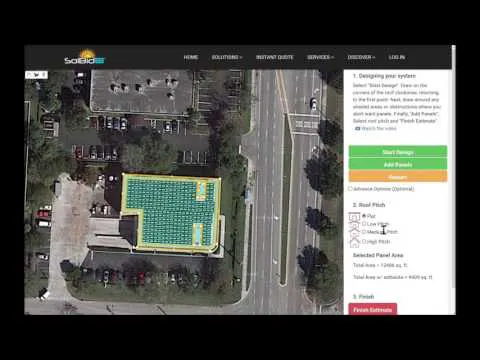
Task: Click the SolBid logo
Action: click(85, 57)
